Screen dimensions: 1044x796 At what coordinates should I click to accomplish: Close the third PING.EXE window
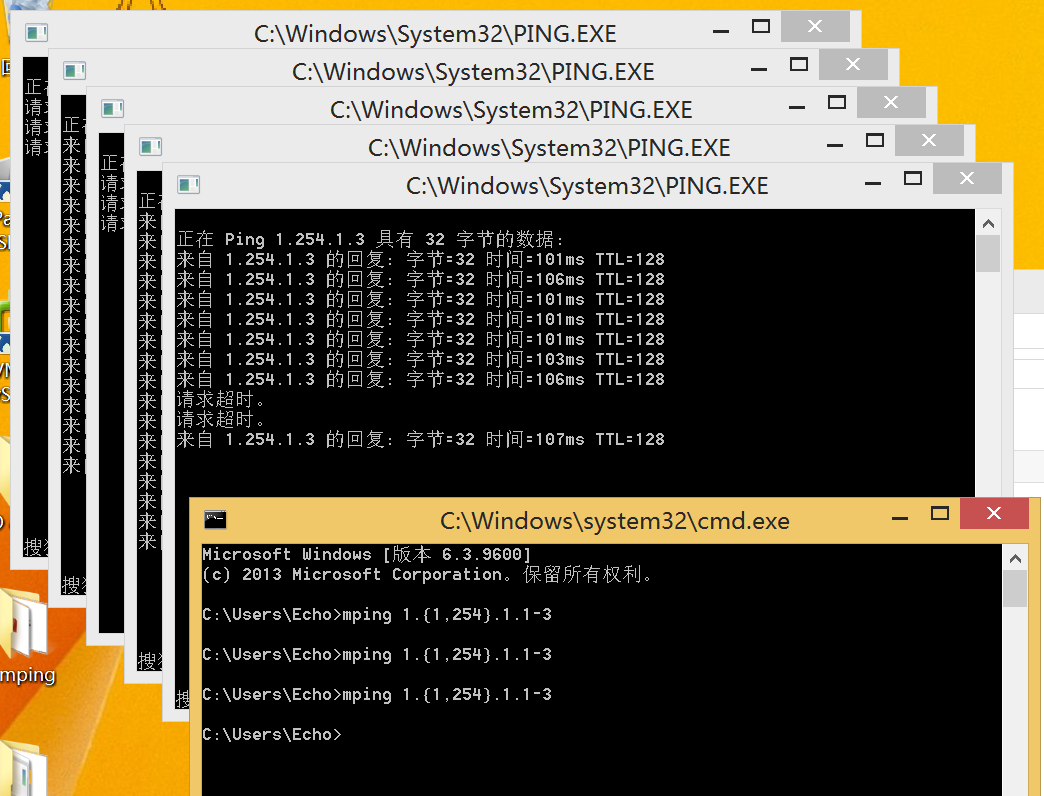891,102
